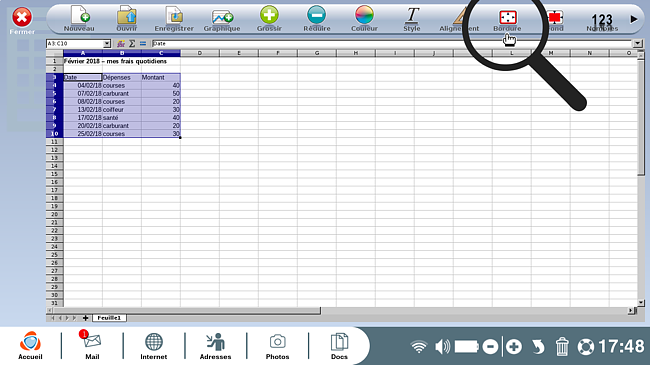Open the Internet browser
Viewport: 650px width, 365px height.
click(154, 346)
